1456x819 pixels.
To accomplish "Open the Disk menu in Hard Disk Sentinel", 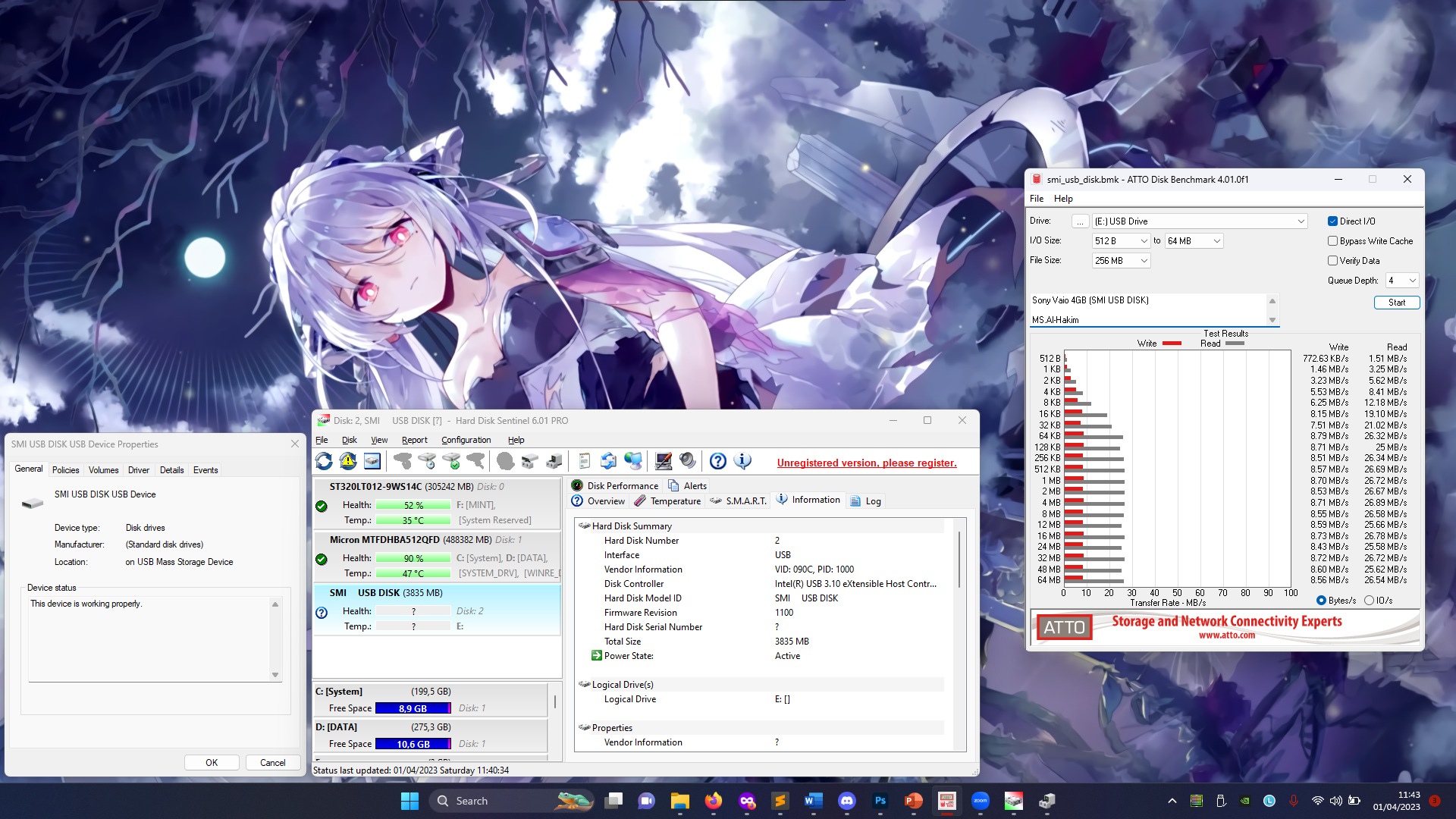I will pyautogui.click(x=350, y=440).
